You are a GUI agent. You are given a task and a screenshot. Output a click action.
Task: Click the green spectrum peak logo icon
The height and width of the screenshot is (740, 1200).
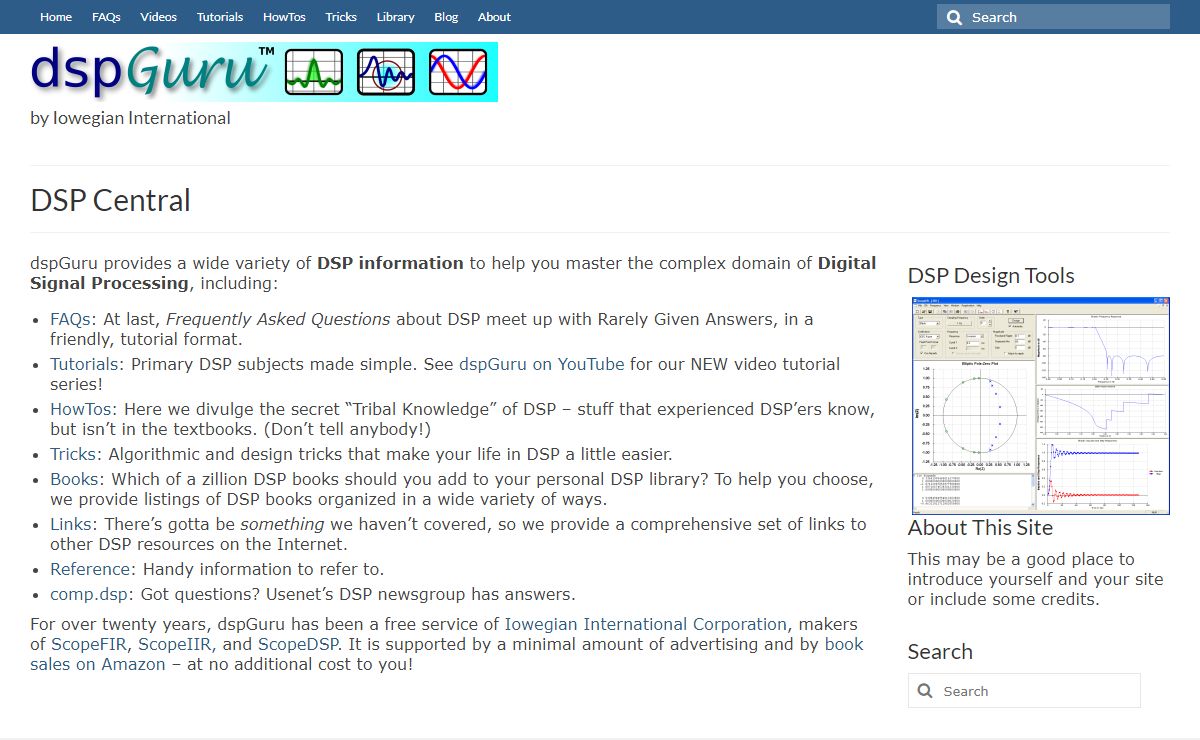pos(314,72)
